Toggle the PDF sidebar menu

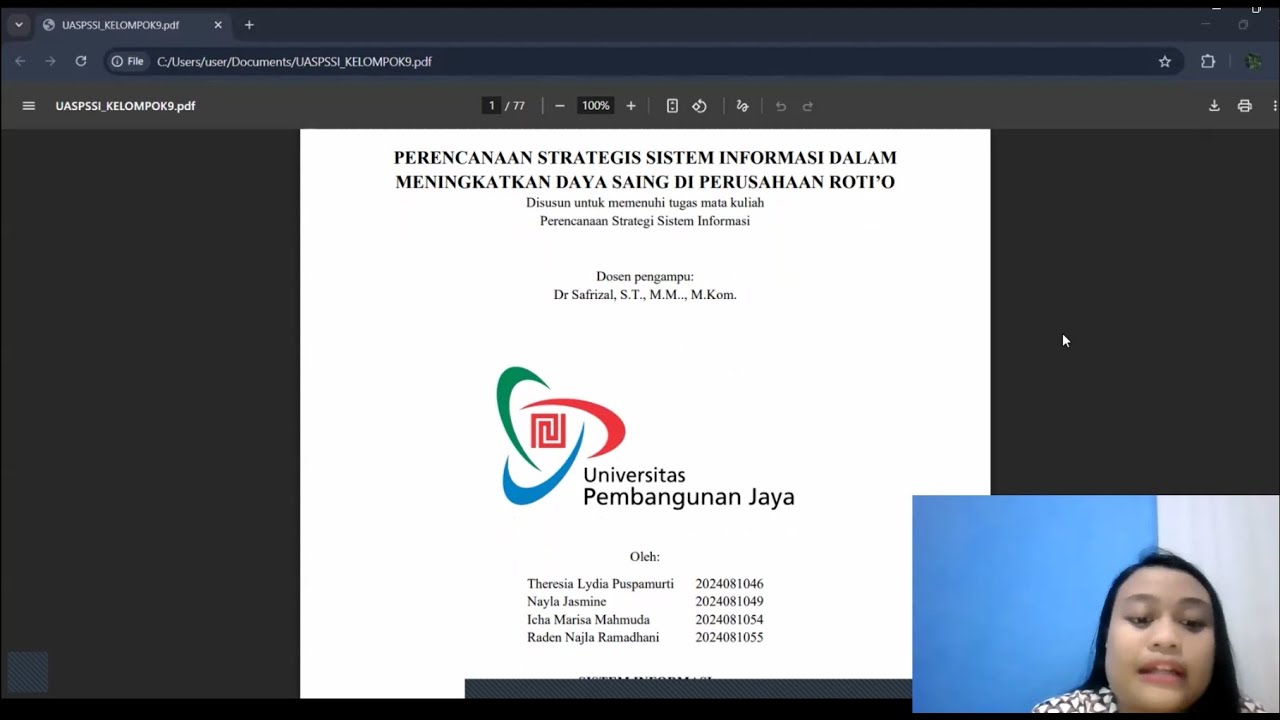pos(29,106)
